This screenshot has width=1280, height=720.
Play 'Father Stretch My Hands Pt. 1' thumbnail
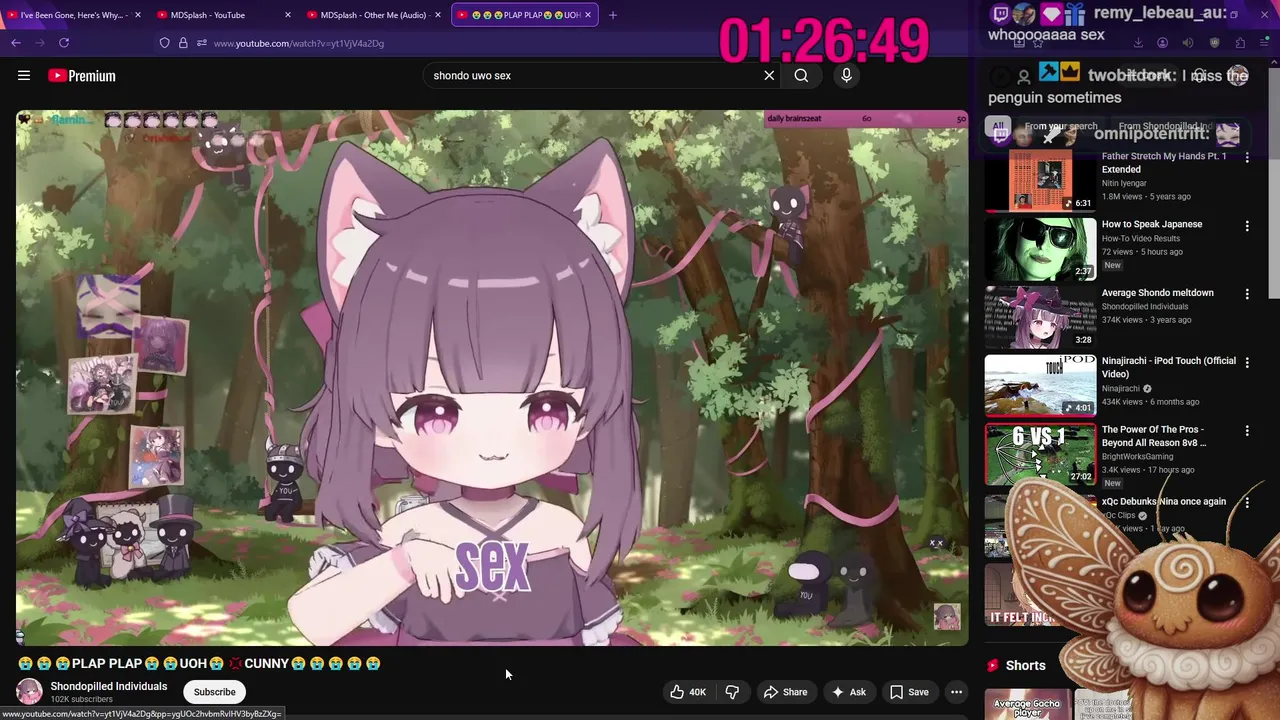1040,180
